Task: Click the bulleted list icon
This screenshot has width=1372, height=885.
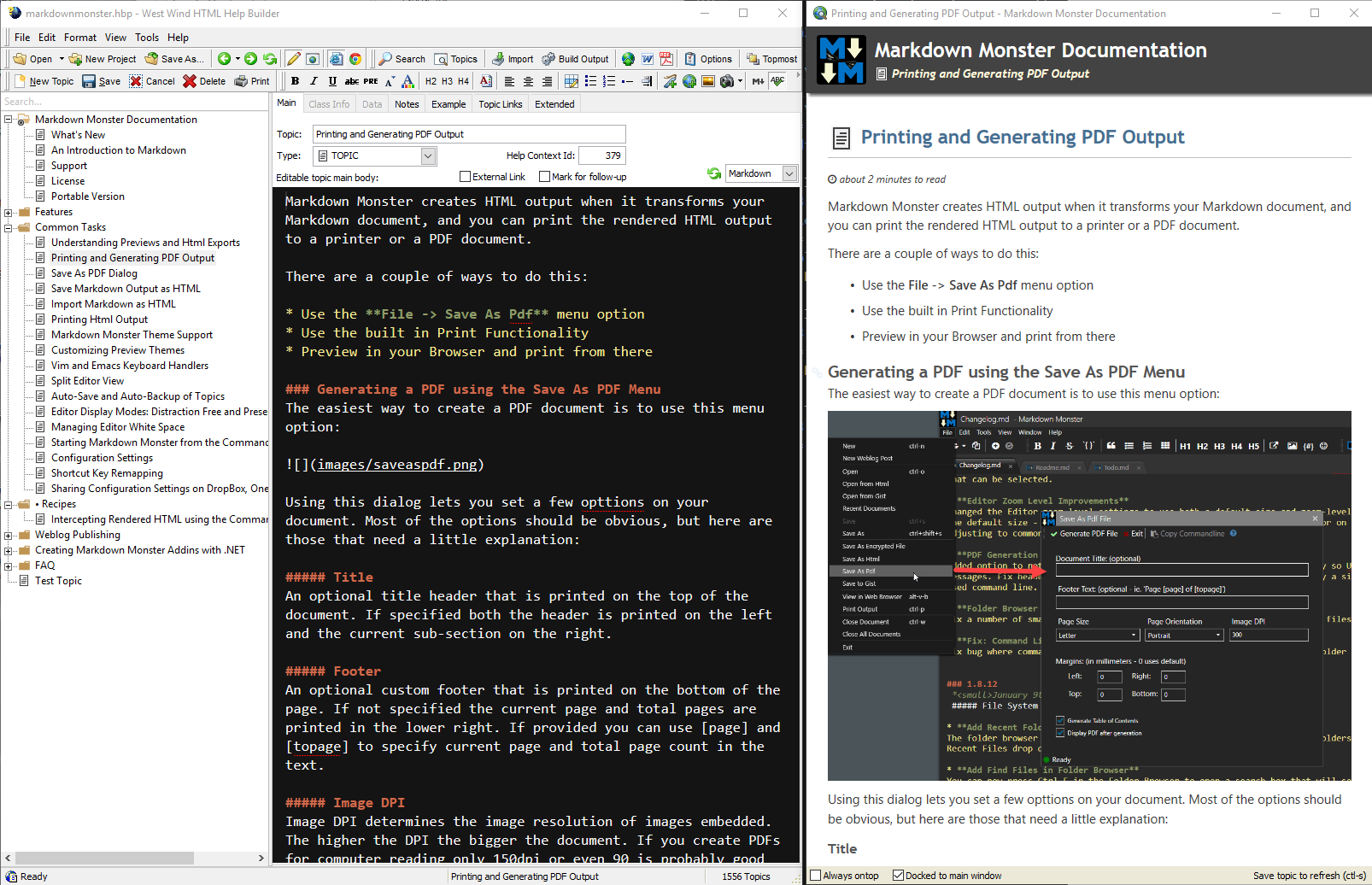Action: 590,81
